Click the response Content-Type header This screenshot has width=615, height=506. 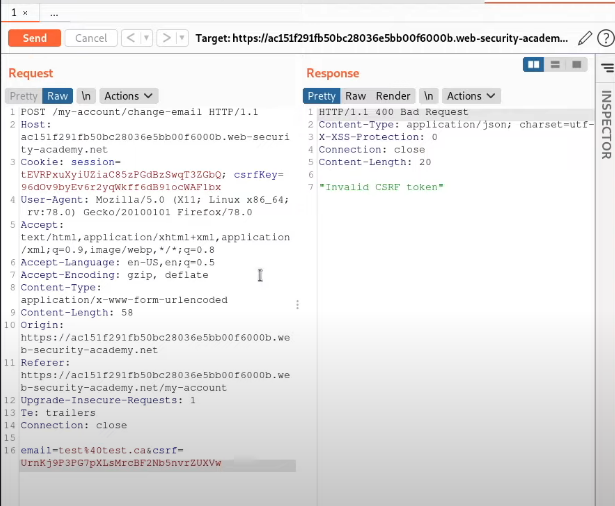456,125
